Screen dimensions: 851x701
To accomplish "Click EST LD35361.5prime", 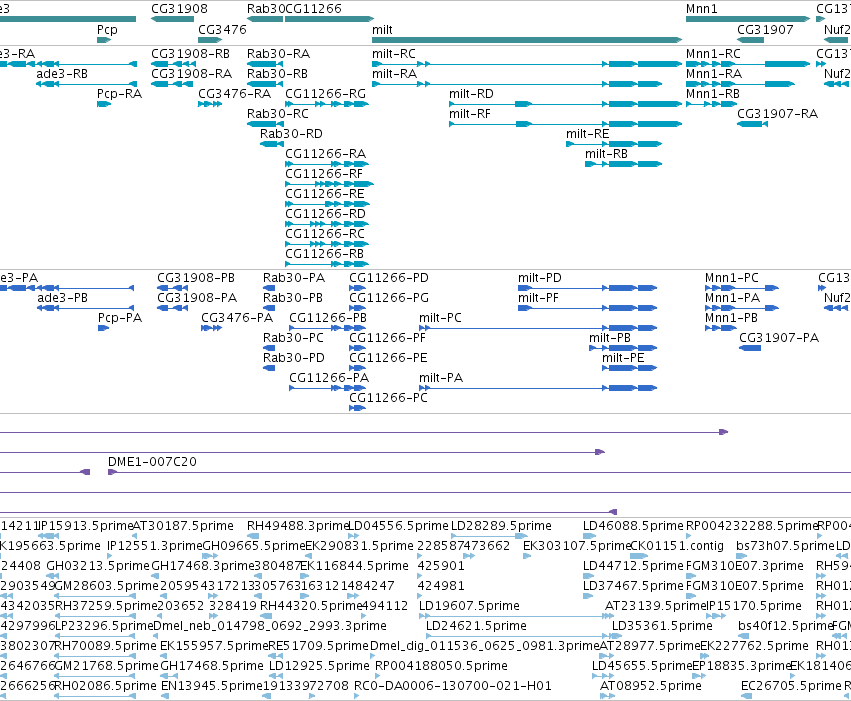I will click(662, 626).
